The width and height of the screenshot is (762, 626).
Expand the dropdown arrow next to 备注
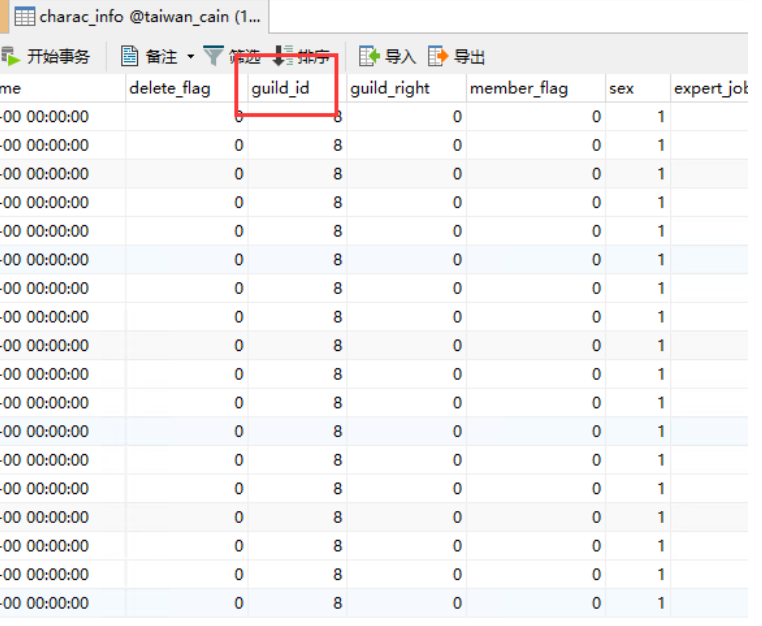[x=190, y=57]
